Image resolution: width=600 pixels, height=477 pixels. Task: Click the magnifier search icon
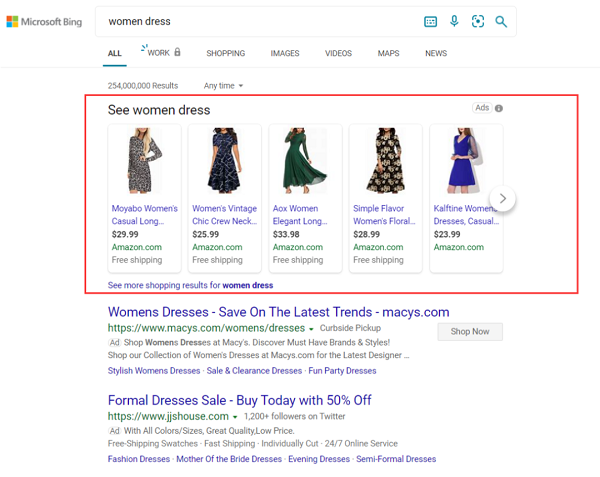[501, 22]
